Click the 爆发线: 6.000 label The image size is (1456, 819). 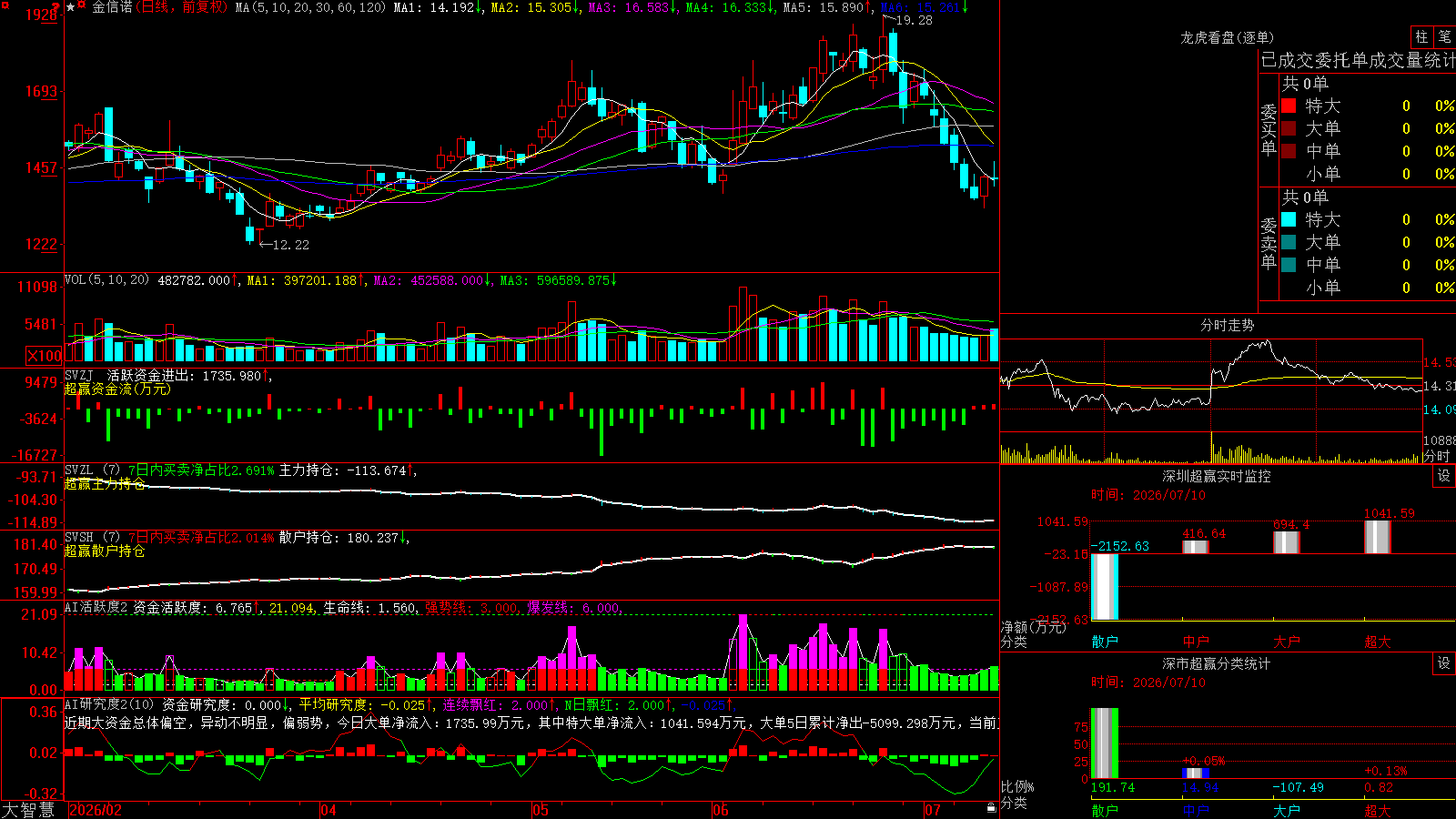coord(573,607)
